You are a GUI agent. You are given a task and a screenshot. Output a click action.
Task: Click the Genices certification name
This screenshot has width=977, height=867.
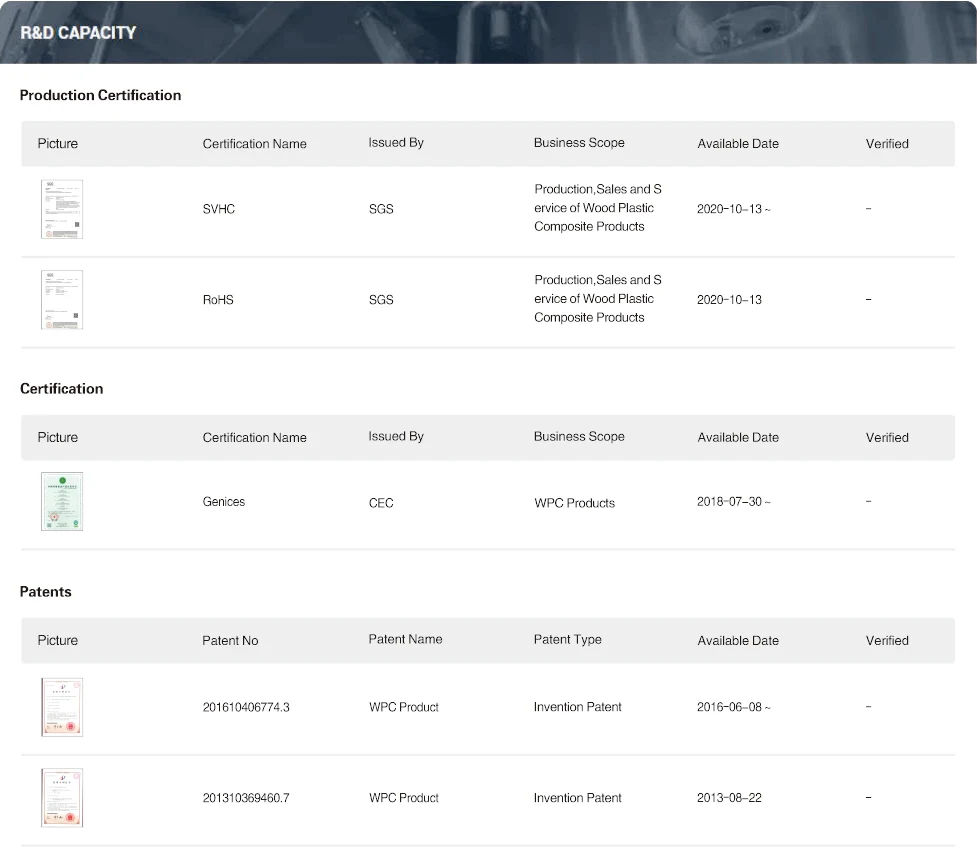click(224, 502)
